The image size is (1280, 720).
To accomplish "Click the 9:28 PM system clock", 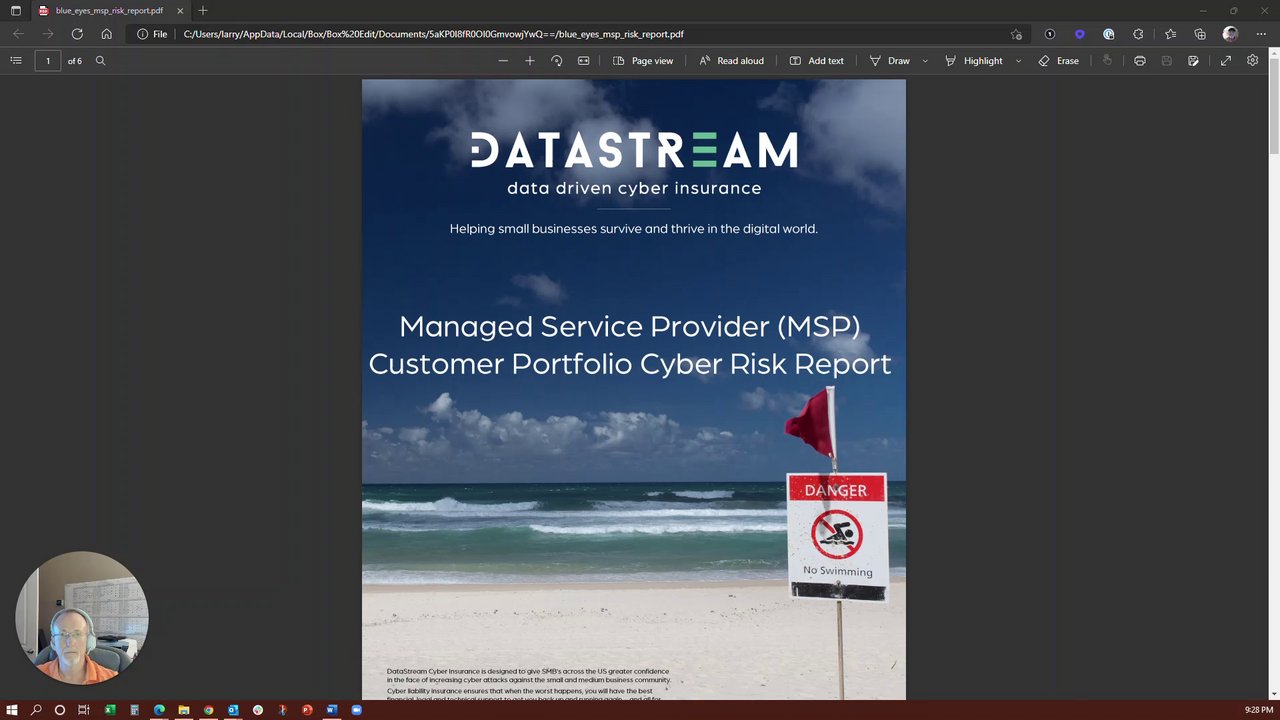I will tap(1259, 710).
